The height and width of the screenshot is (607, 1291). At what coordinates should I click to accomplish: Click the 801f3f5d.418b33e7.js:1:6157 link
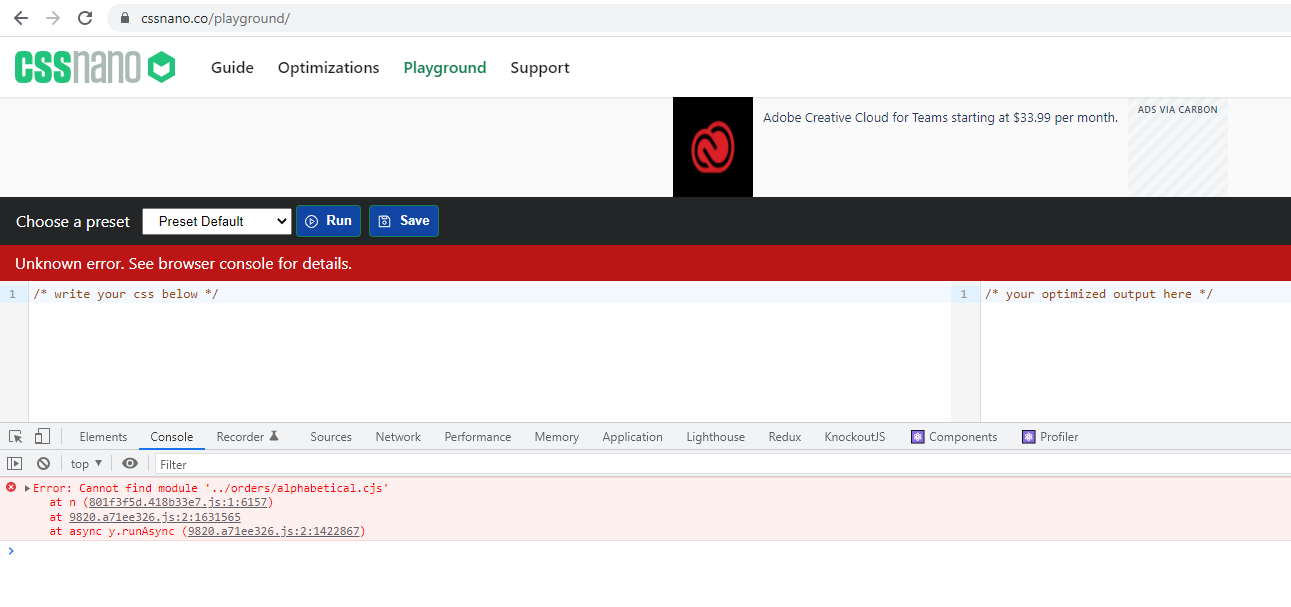click(177, 503)
